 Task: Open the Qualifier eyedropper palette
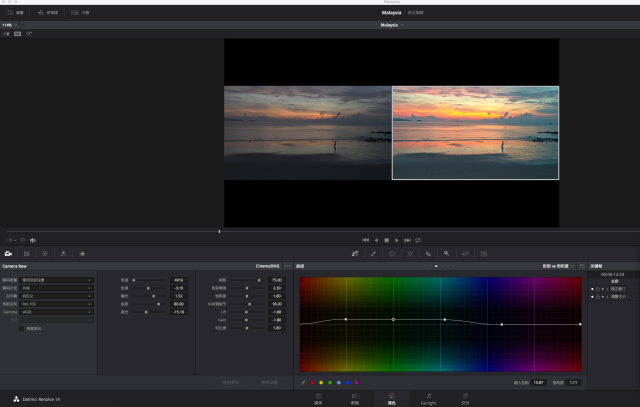pos(373,254)
